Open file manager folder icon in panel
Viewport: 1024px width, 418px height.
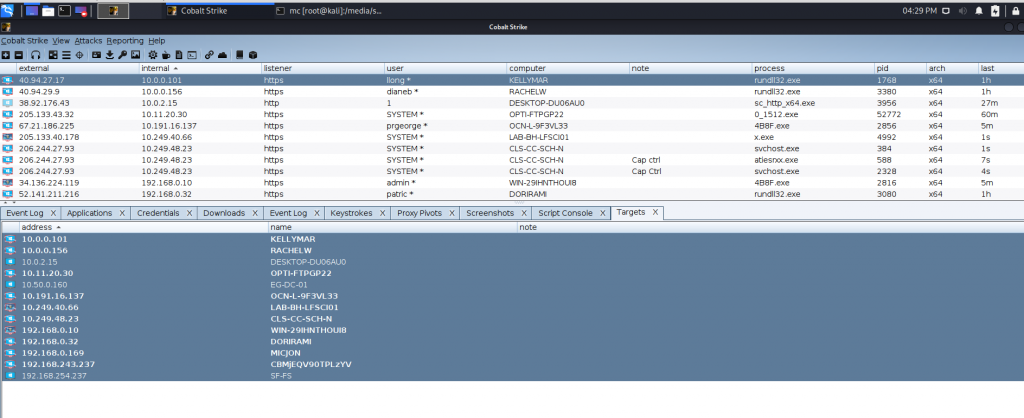click(48, 10)
